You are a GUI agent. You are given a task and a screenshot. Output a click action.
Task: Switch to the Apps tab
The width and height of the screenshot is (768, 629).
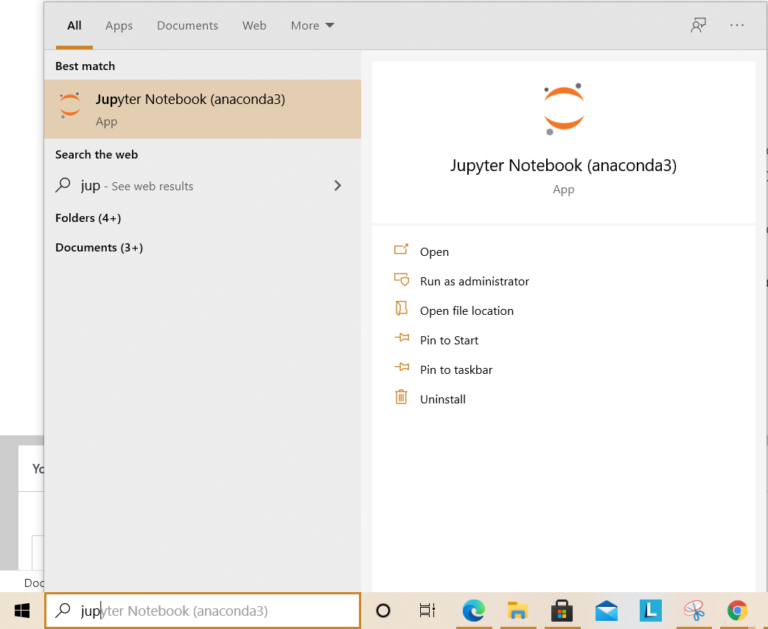[x=119, y=25]
